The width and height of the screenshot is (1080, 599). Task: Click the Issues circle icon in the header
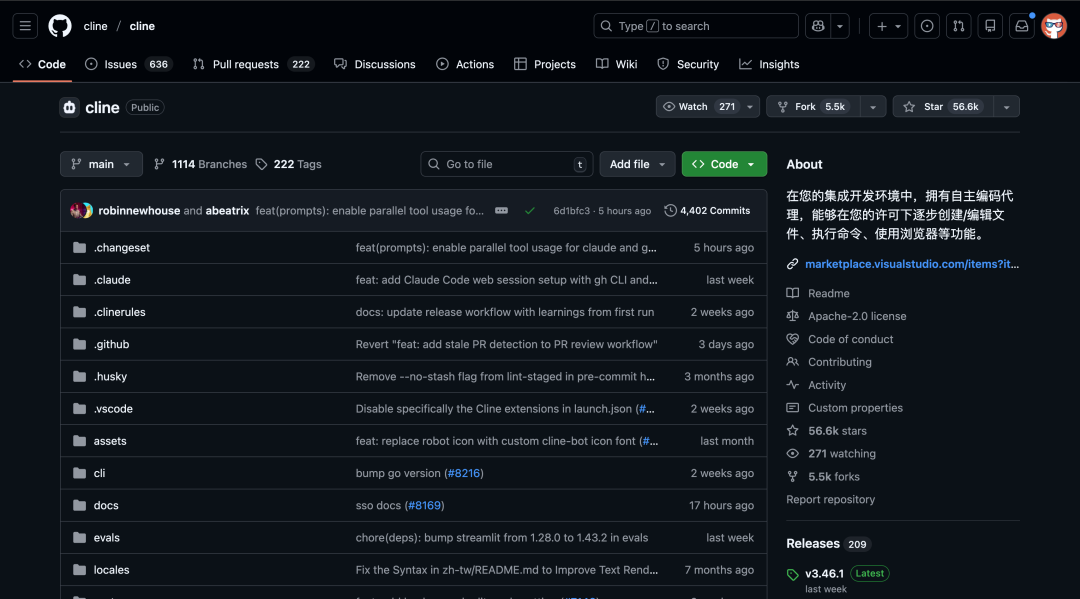coord(926,25)
